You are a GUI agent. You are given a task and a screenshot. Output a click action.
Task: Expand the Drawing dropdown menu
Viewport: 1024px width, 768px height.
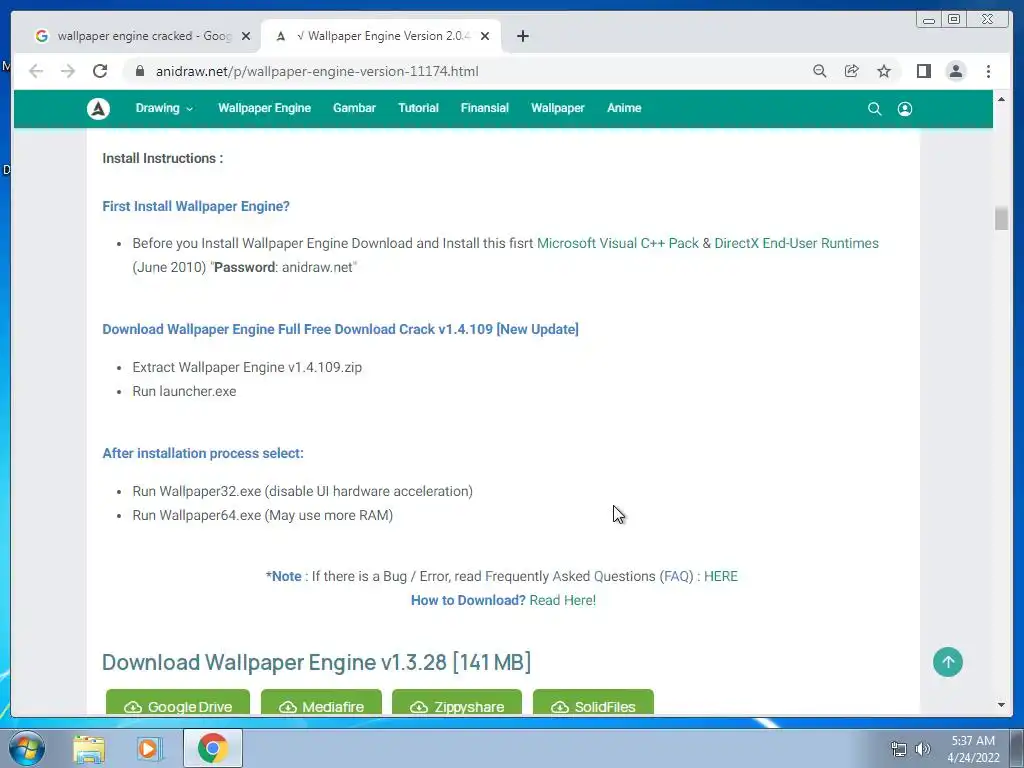point(164,108)
